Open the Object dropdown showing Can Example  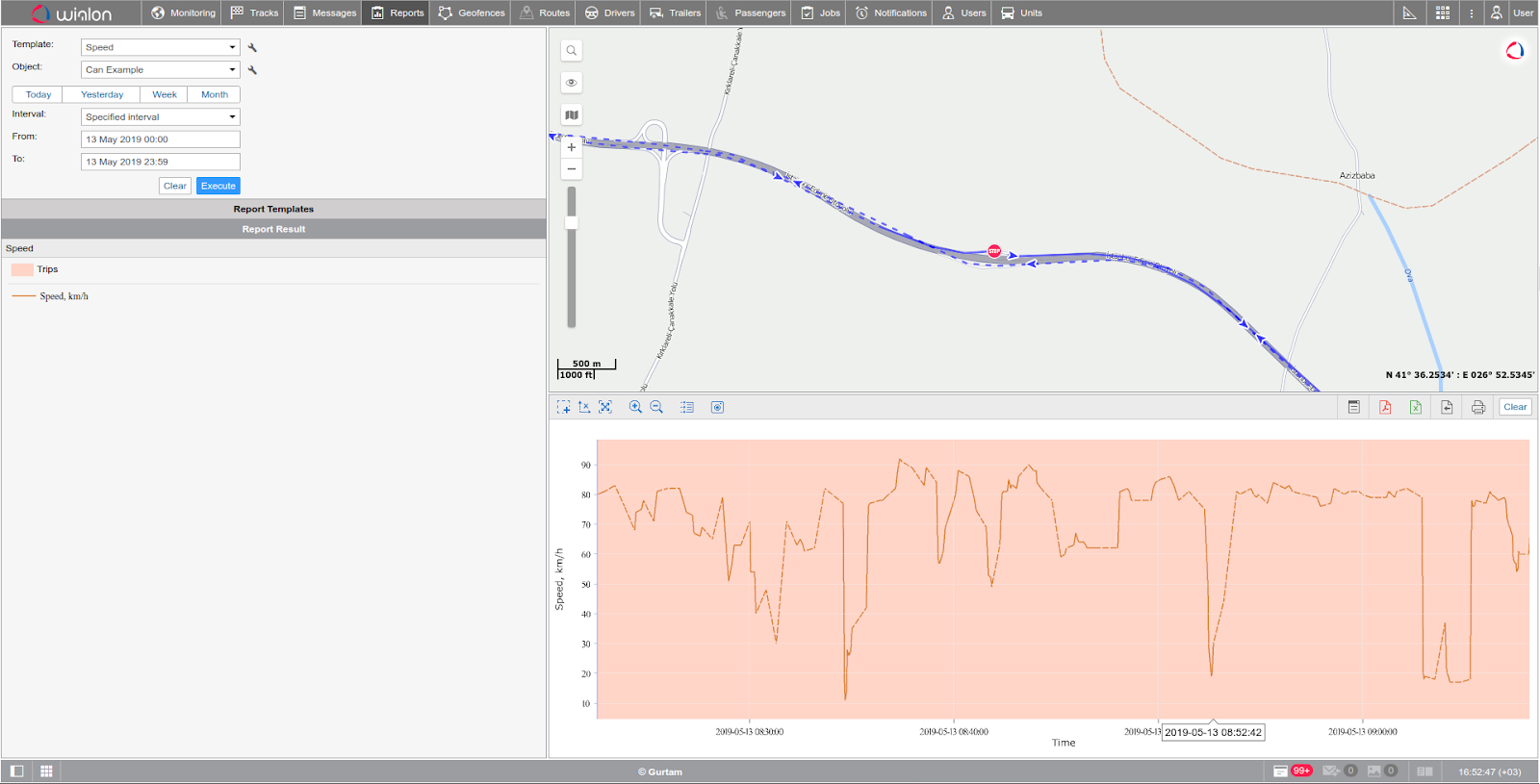click(160, 69)
